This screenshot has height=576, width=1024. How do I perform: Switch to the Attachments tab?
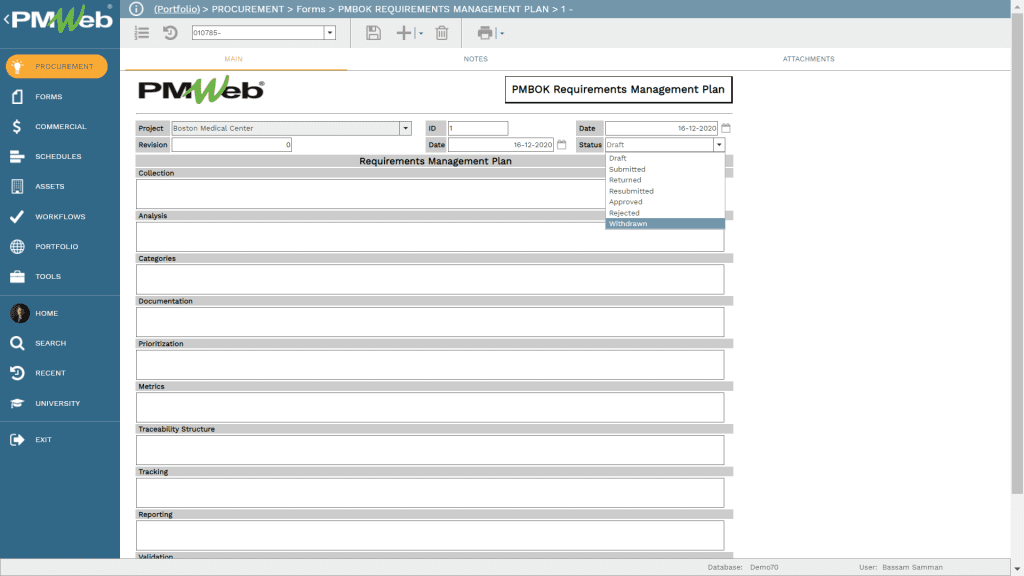(x=808, y=59)
